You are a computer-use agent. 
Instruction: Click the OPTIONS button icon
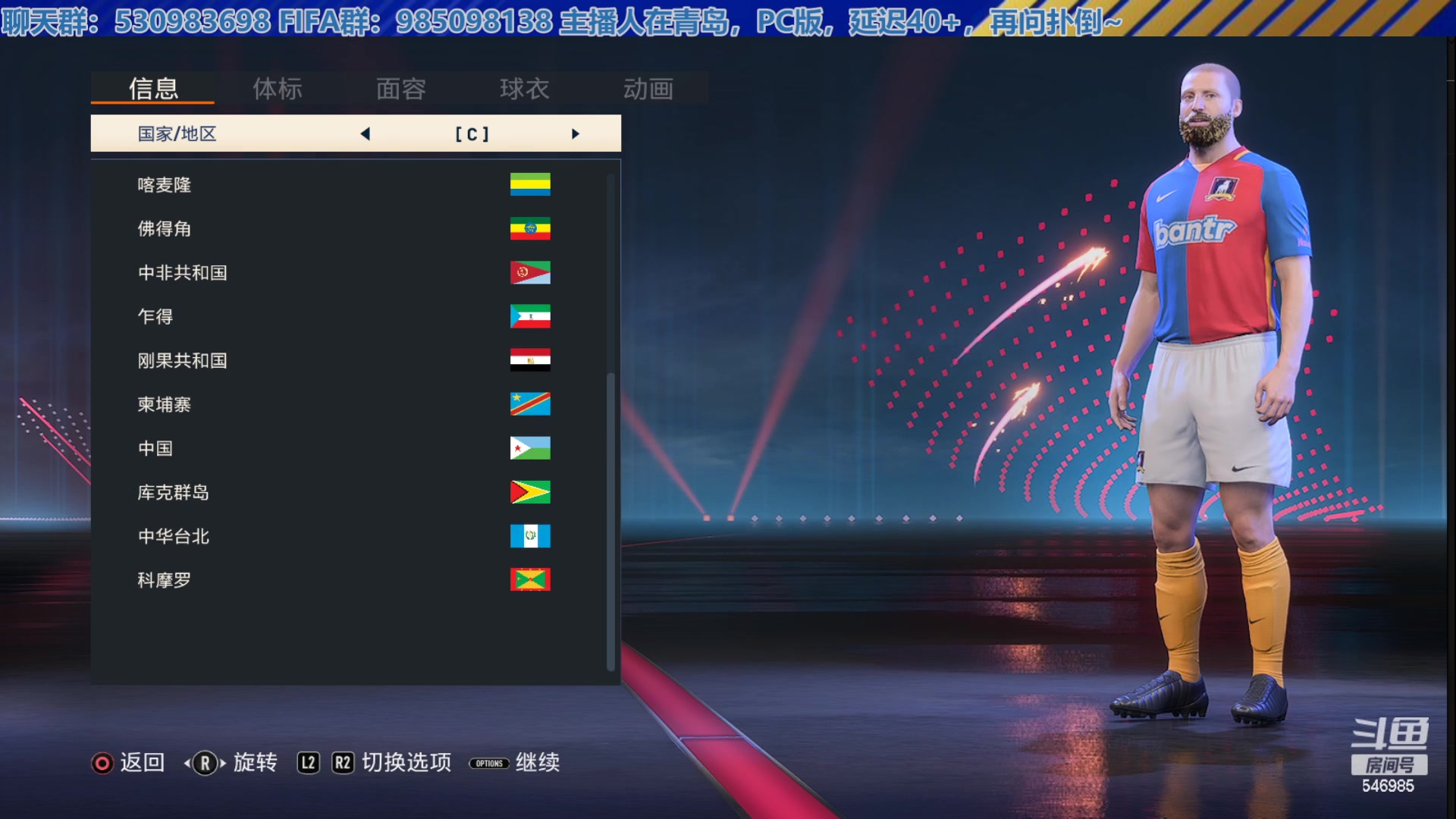(489, 764)
